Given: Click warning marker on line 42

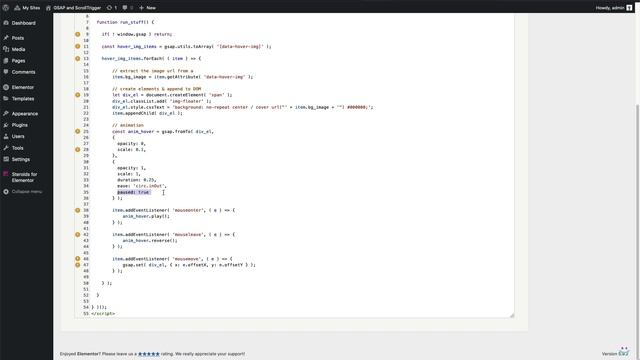Looking at the screenshot, I should (78, 234).
